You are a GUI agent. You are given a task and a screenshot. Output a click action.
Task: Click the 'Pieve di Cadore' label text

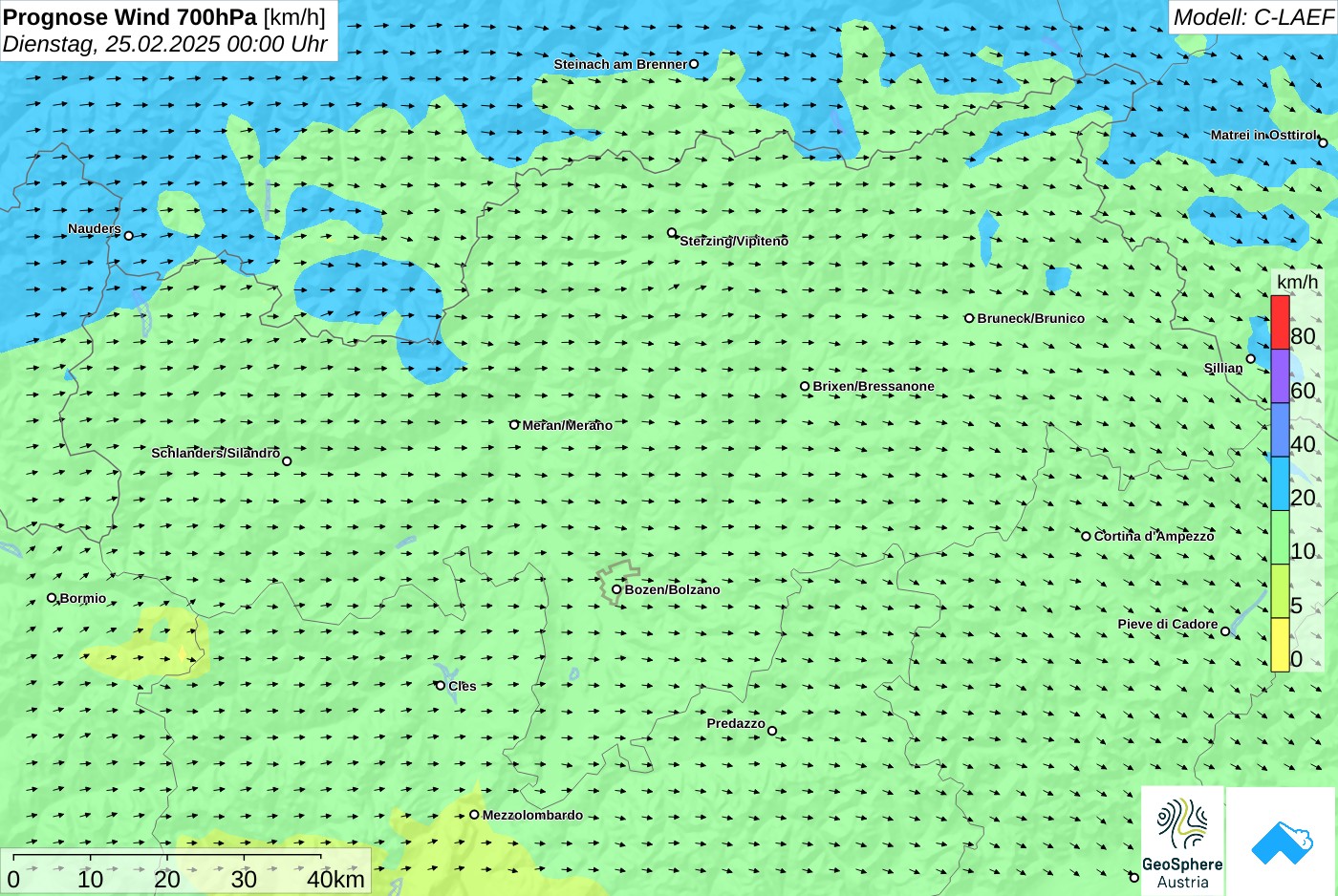click(1168, 624)
